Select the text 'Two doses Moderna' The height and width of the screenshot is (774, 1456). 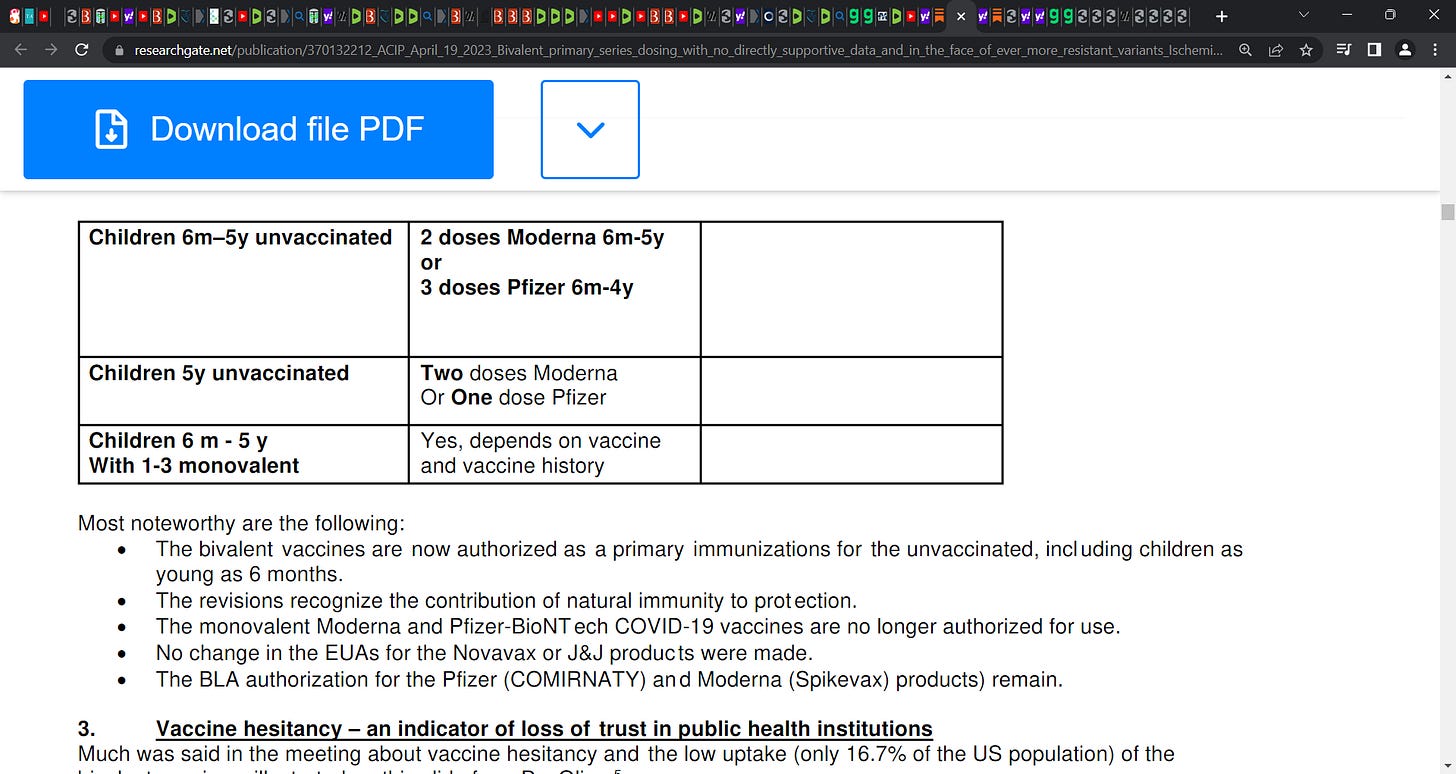tap(519, 373)
